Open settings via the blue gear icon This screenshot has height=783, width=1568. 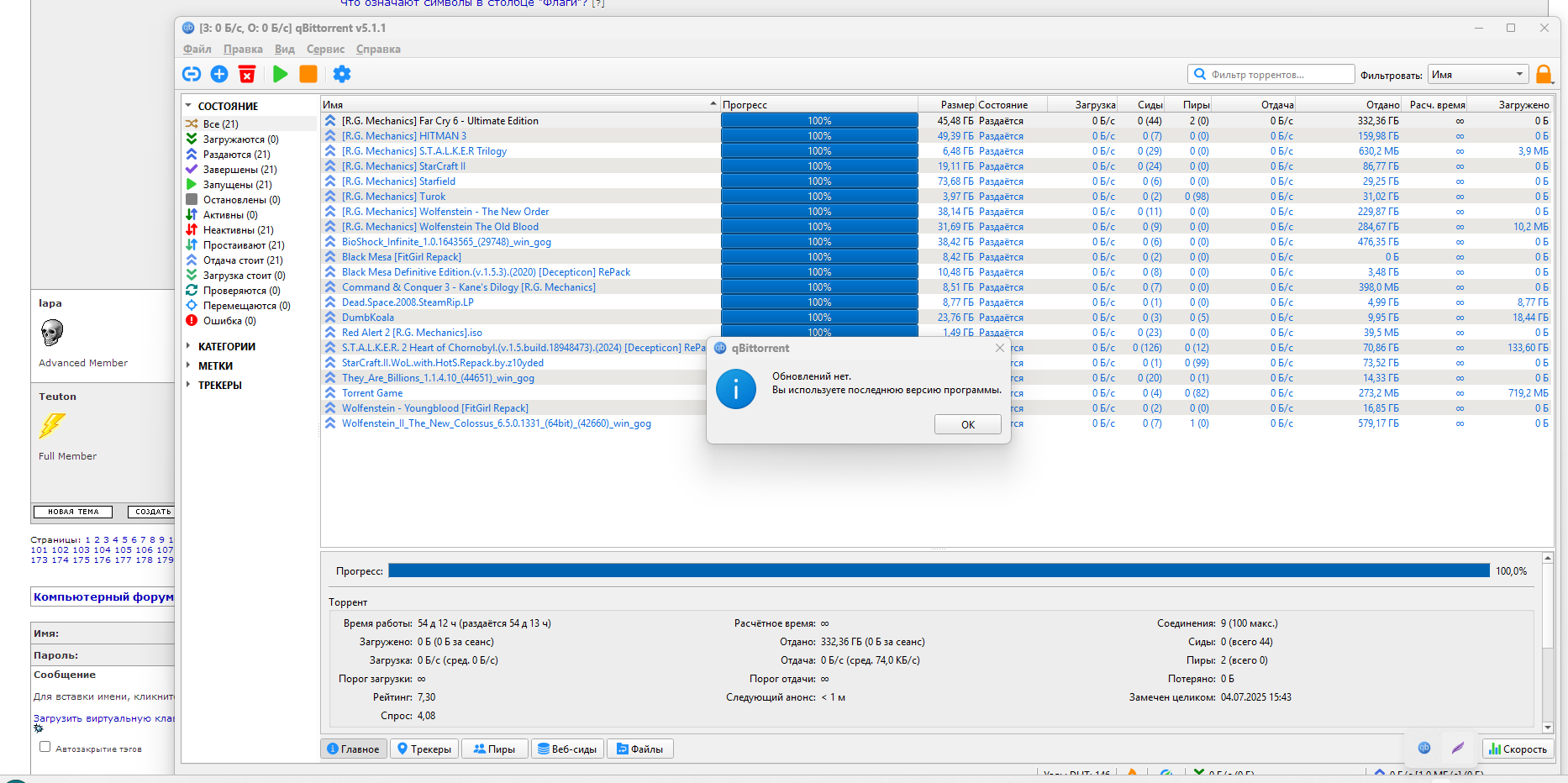tap(342, 74)
